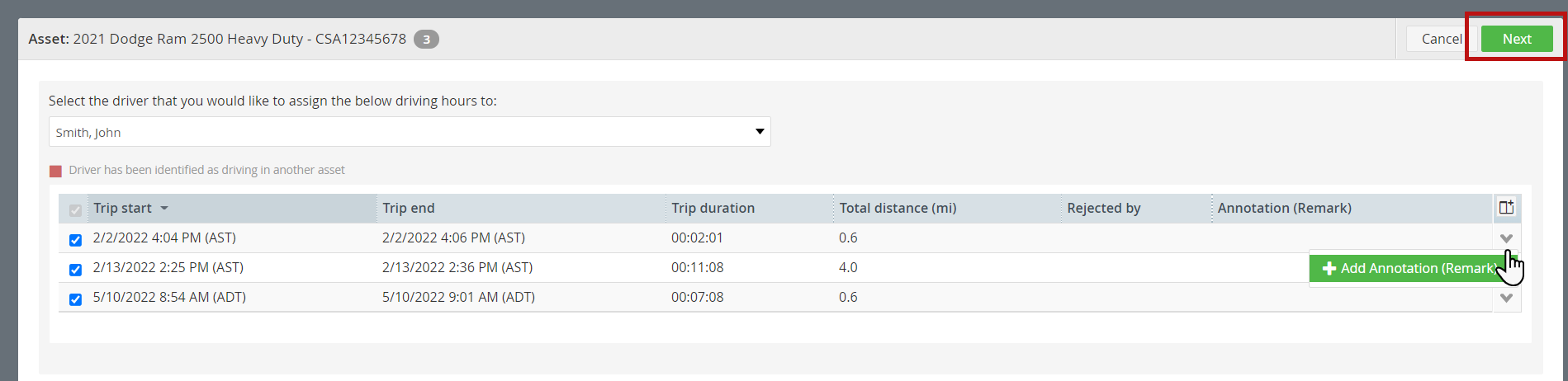This screenshot has width=1568, height=381.
Task: Click the trip start text 2/2/2022 4:04 PM (AST)
Action: pos(164,238)
